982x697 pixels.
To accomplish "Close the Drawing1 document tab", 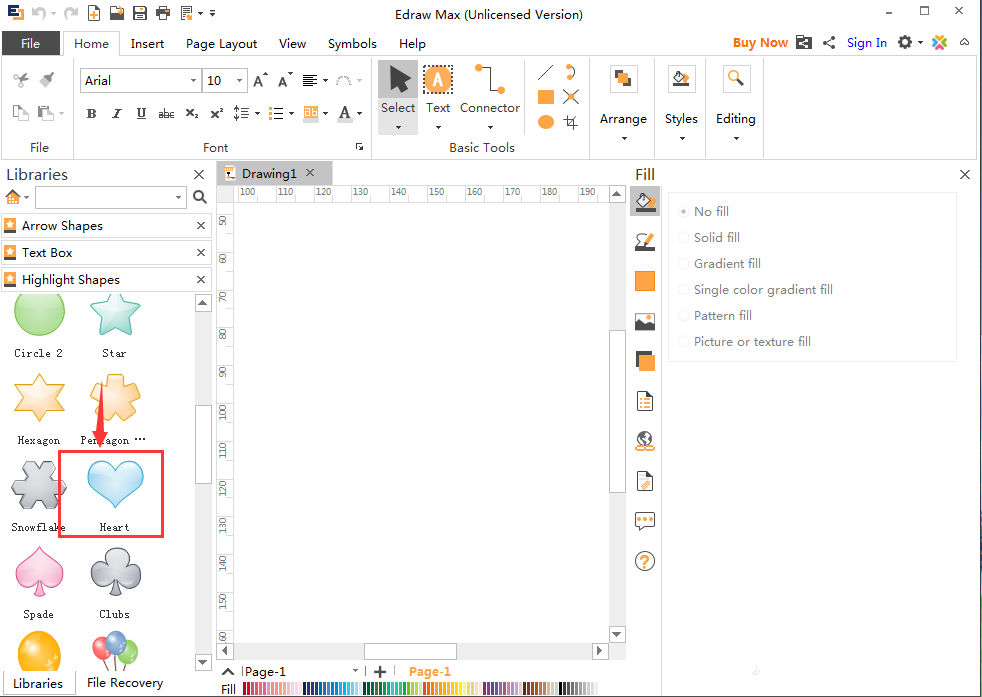I will [x=310, y=173].
